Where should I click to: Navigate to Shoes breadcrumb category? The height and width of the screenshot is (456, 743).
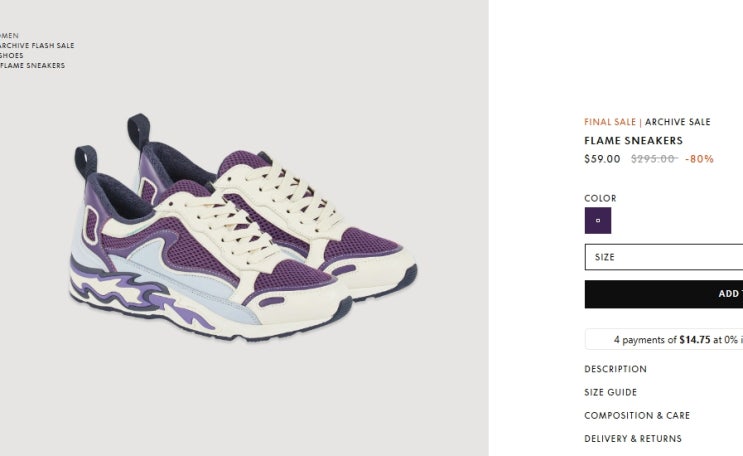[x=11, y=55]
